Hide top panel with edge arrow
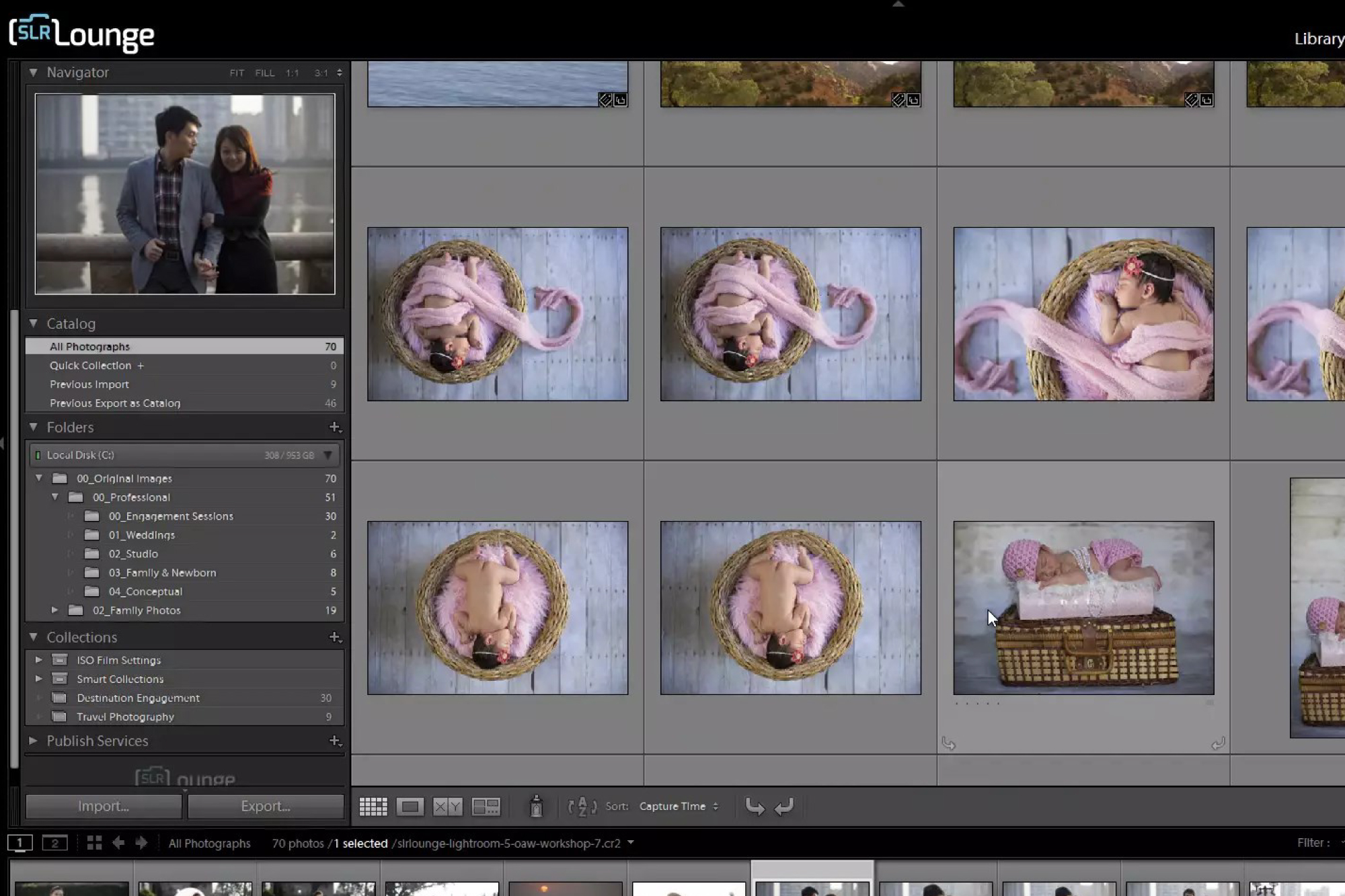The width and height of the screenshot is (1345, 896). pos(898,3)
